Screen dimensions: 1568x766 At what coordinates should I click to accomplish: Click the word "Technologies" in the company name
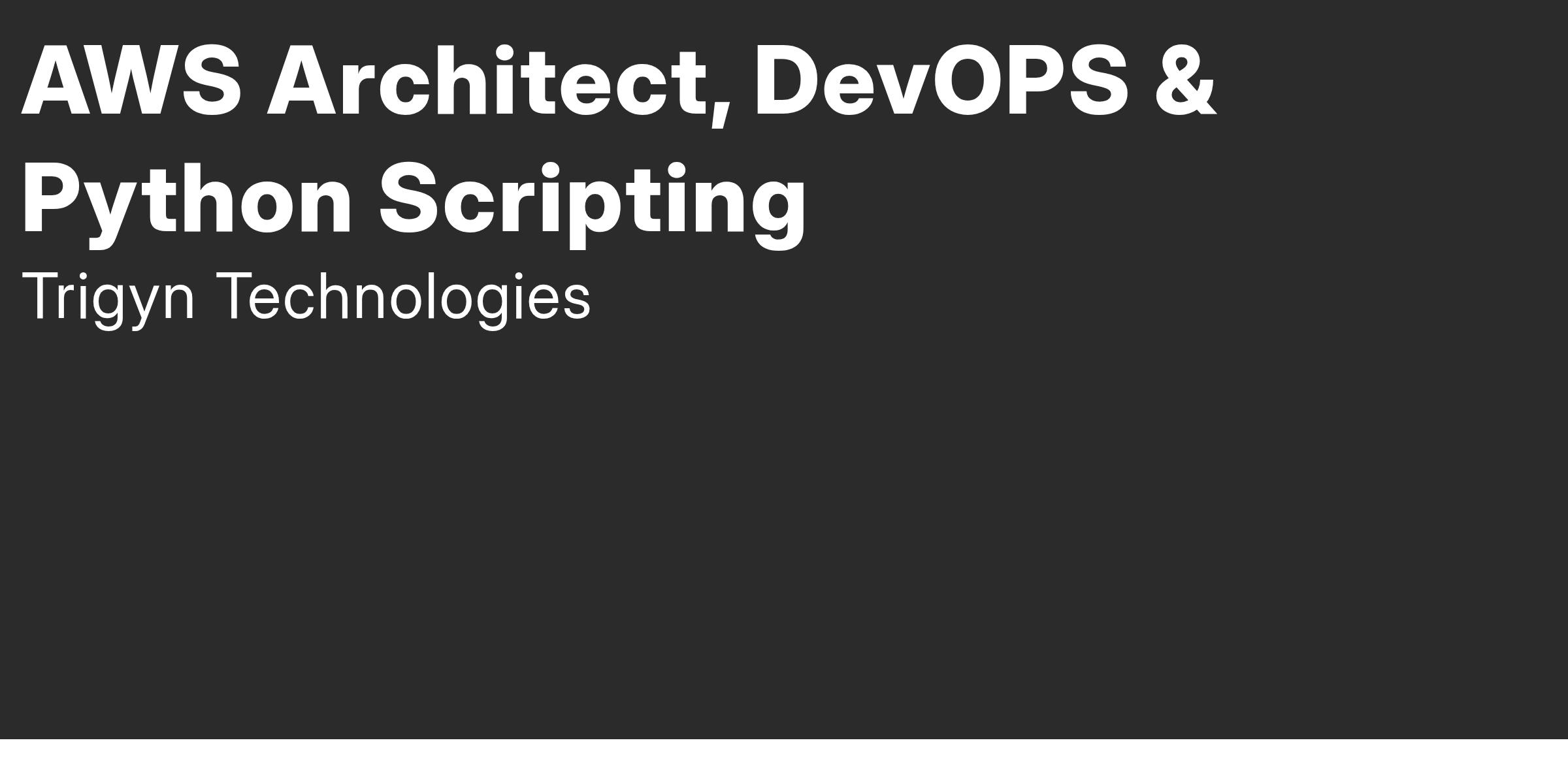coord(403,300)
